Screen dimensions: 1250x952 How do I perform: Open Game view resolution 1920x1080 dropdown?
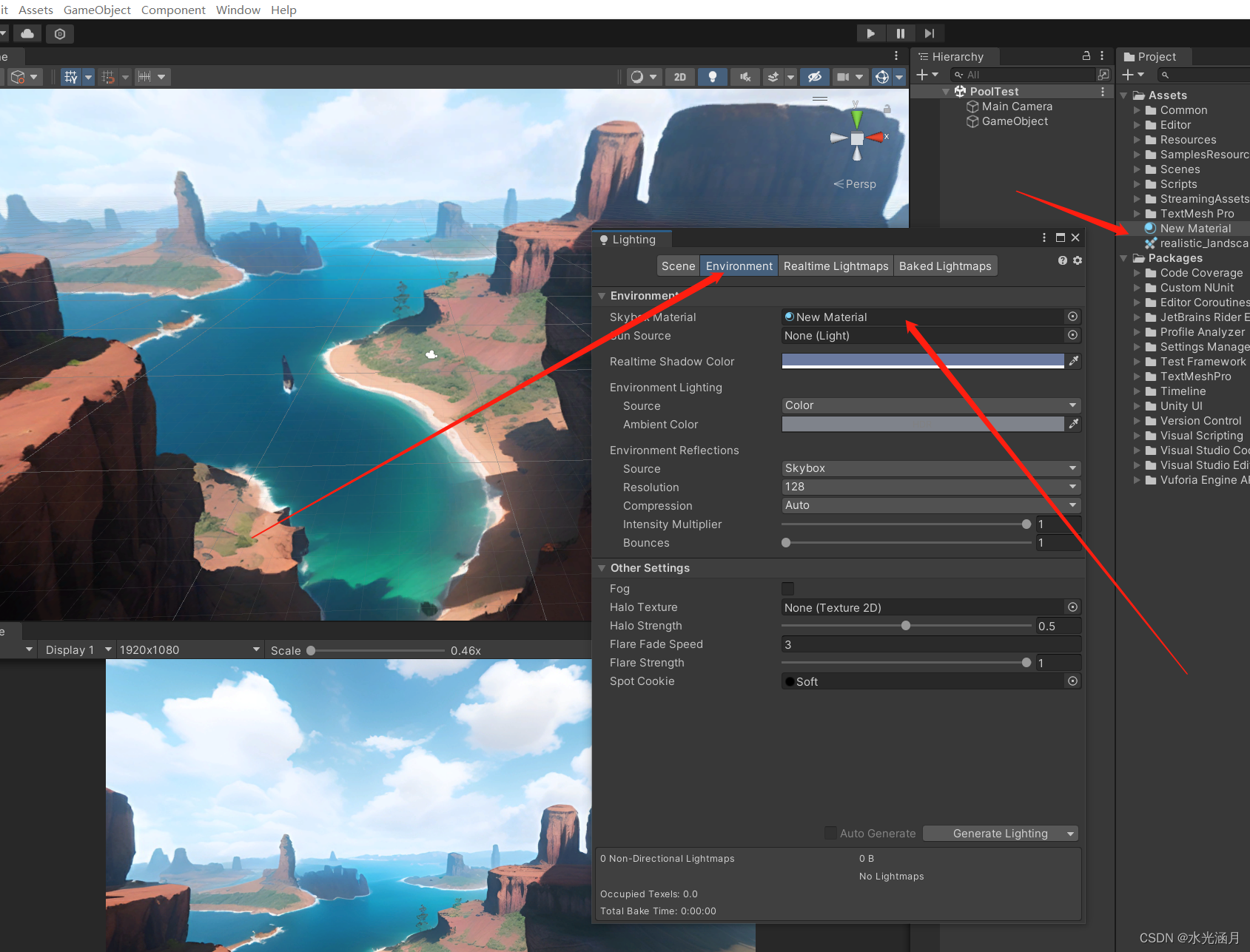[x=190, y=650]
